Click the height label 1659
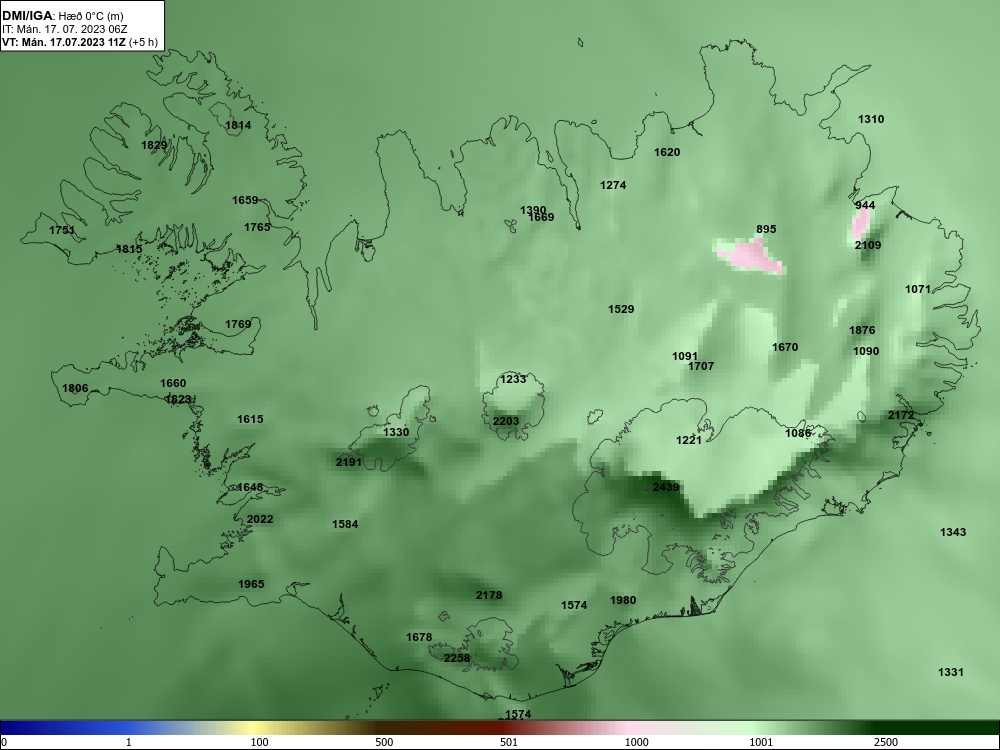 coord(245,200)
